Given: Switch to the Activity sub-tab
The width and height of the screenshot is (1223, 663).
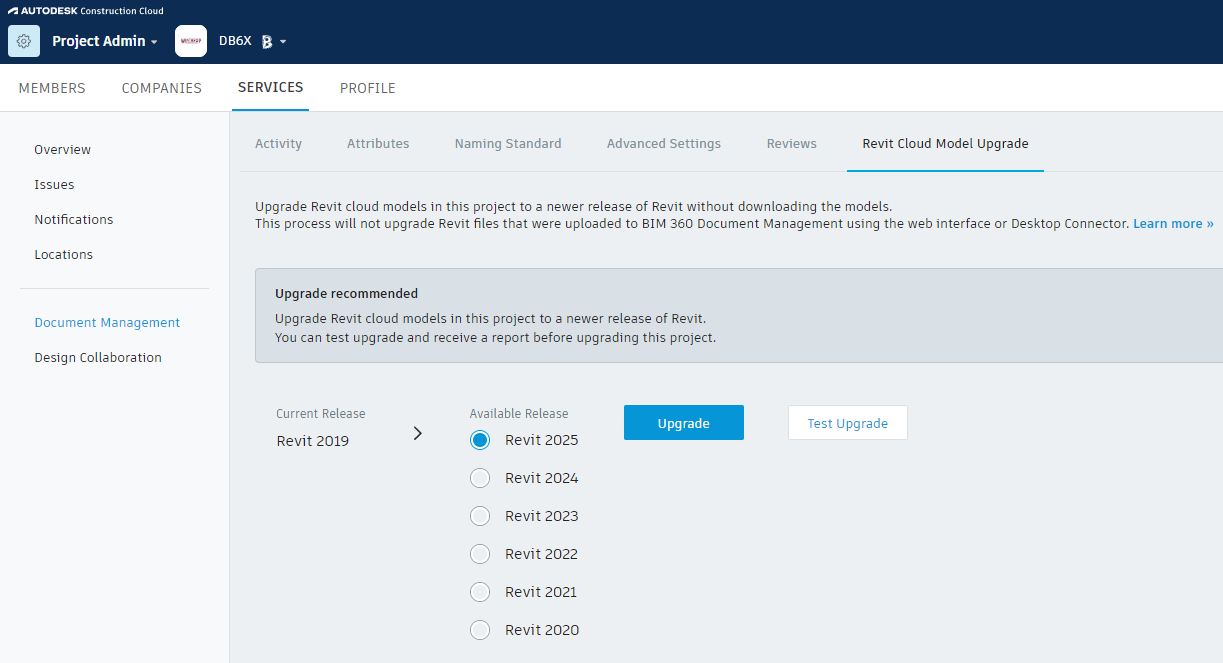Looking at the screenshot, I should pos(278,144).
